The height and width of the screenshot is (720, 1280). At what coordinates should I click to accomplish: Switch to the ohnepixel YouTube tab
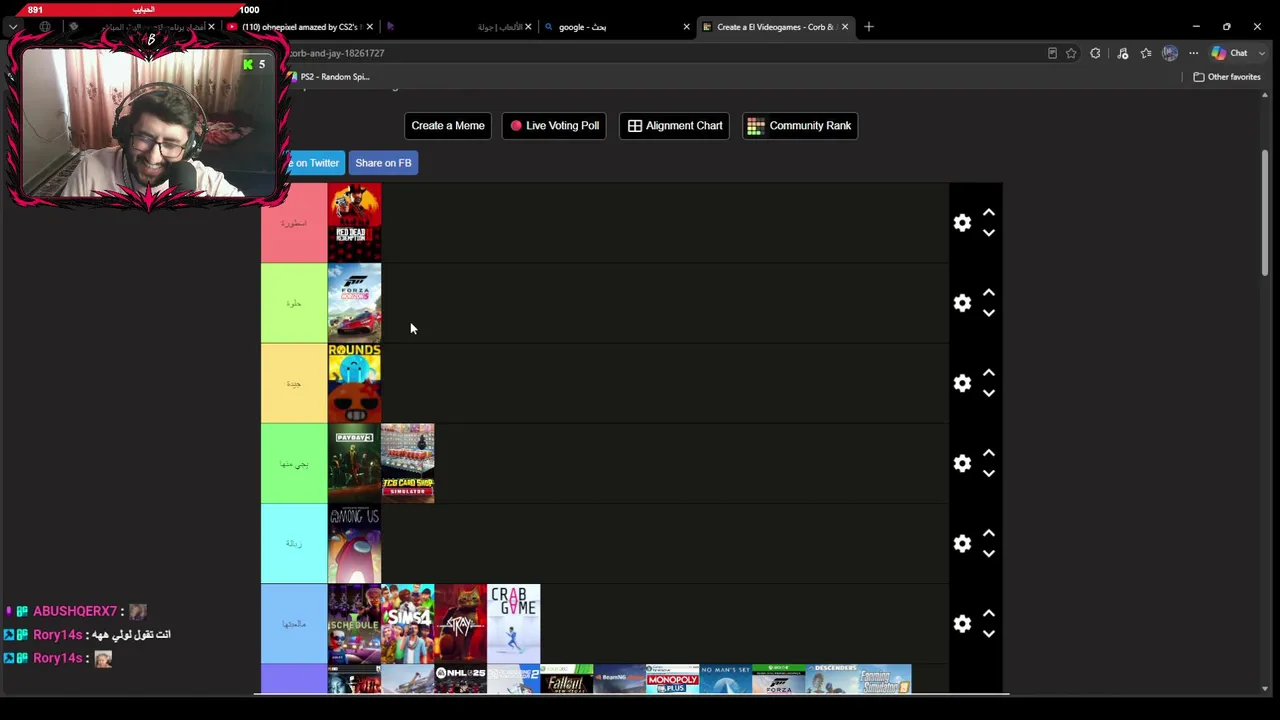(x=300, y=27)
